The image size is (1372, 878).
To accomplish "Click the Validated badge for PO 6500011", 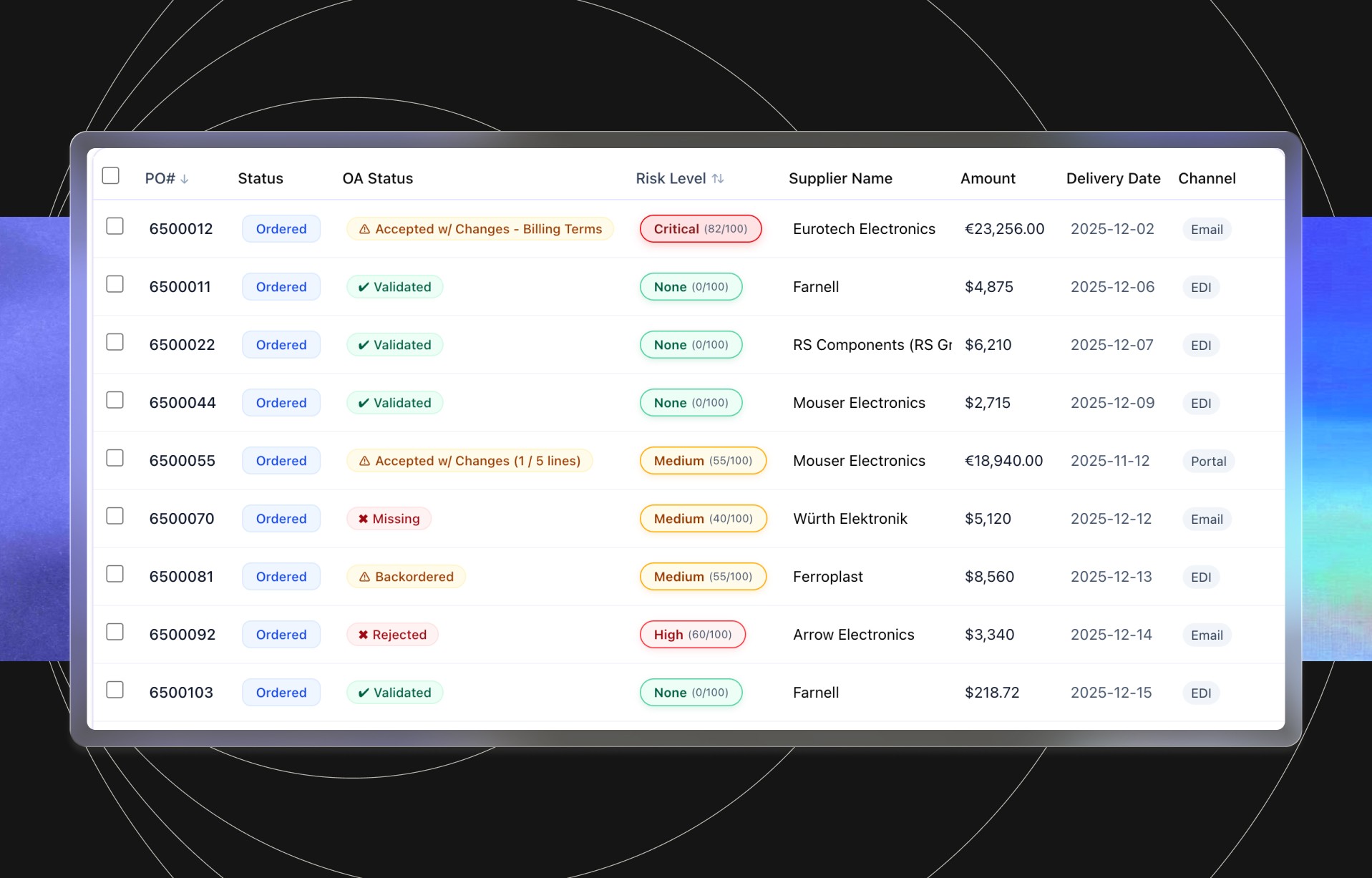I will [395, 287].
